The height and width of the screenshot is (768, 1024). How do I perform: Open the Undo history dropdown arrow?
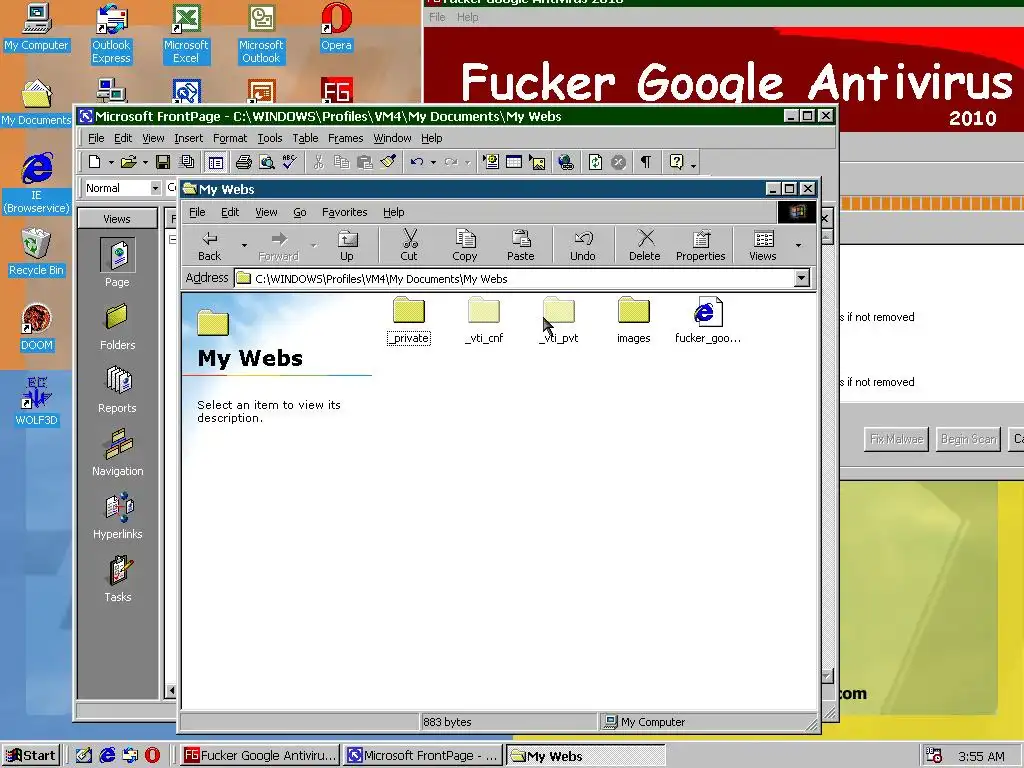(433, 162)
